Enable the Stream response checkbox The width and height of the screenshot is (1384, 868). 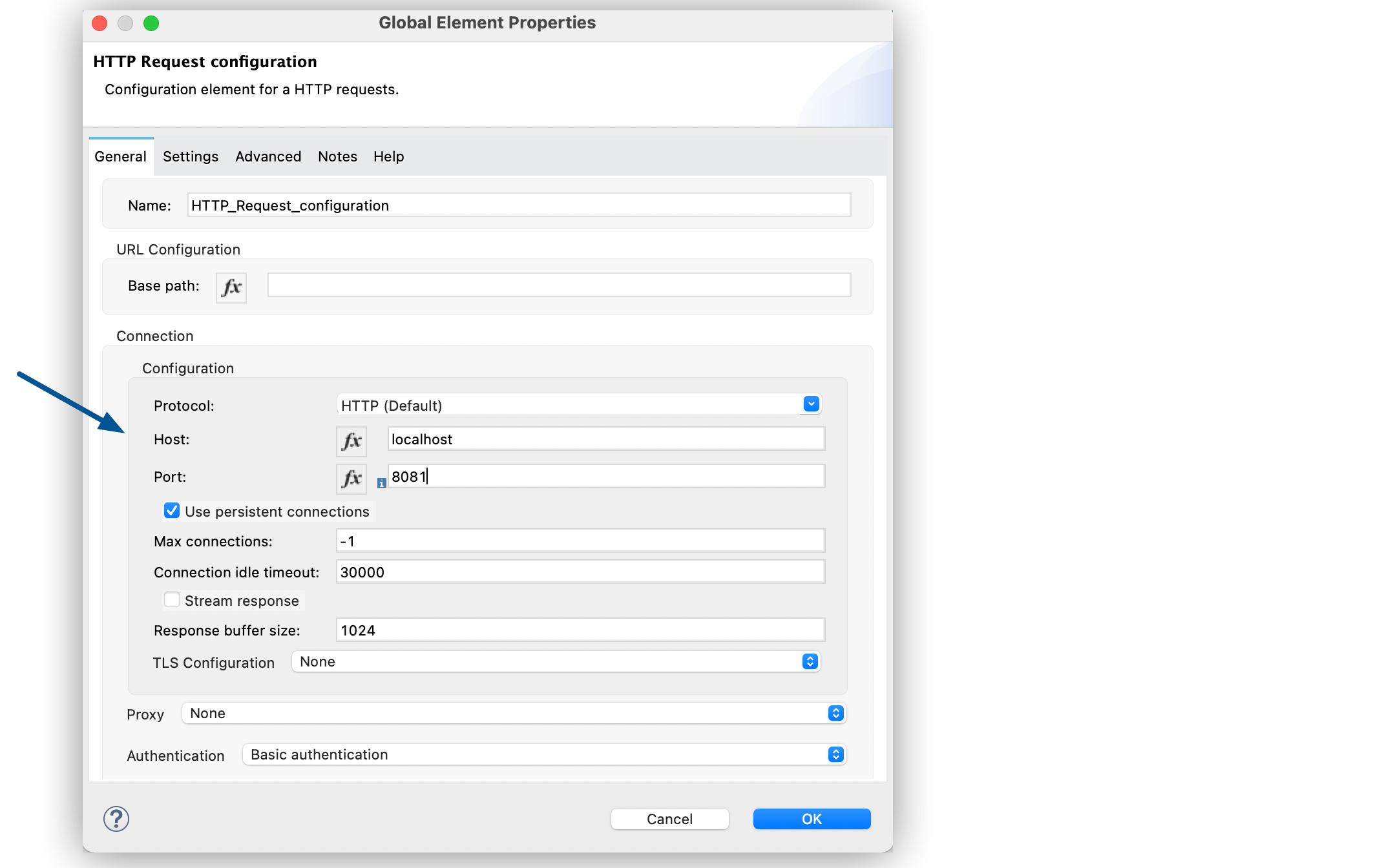tap(171, 599)
